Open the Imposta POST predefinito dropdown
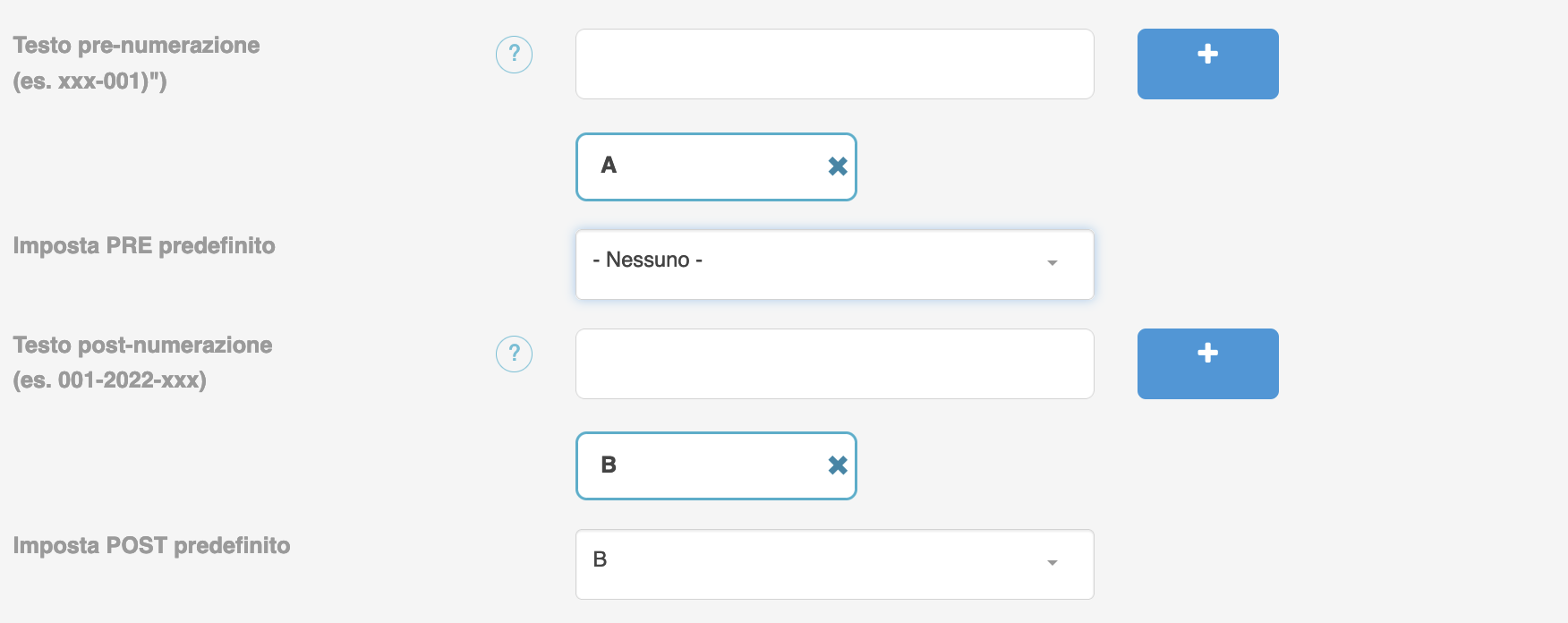 point(834,564)
